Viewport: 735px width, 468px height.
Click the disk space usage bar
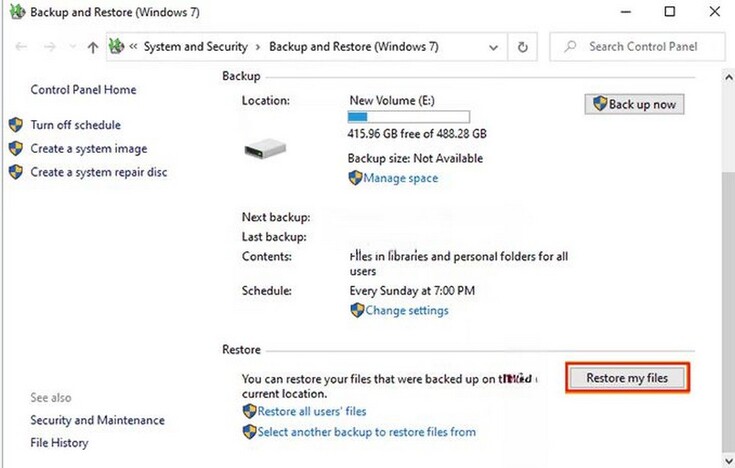click(407, 117)
